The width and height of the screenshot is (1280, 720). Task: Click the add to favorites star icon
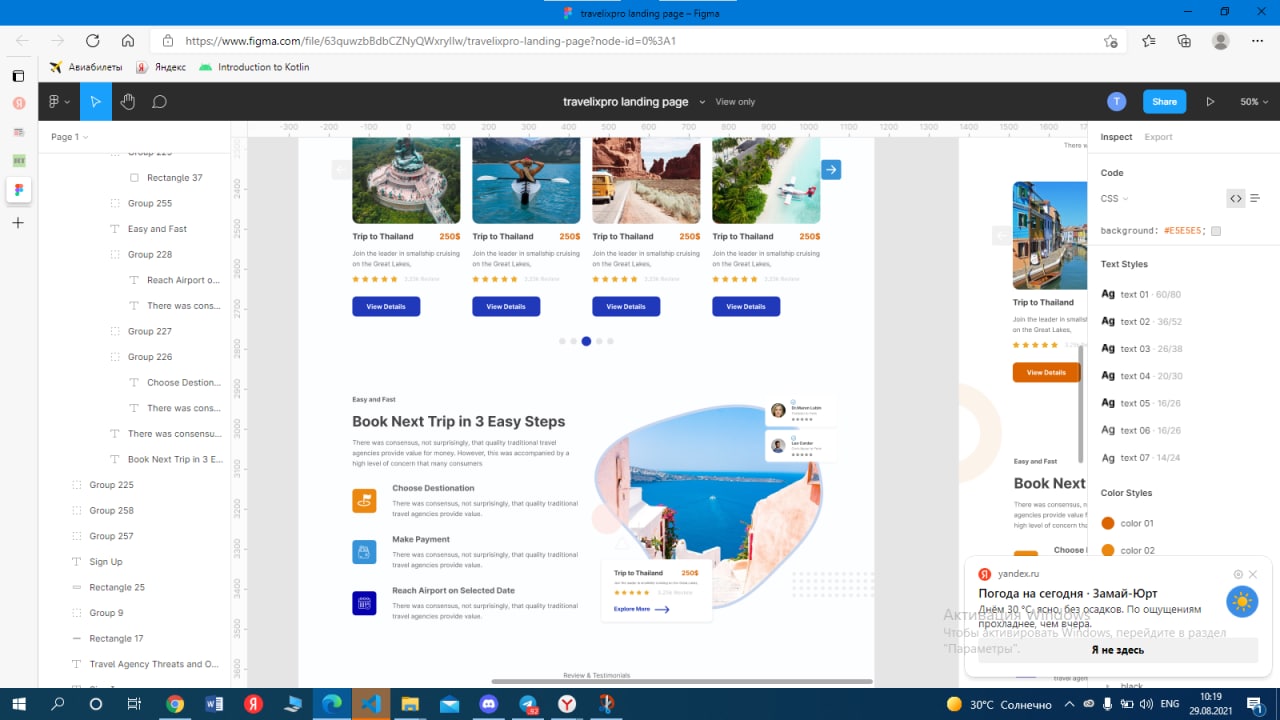(1110, 41)
